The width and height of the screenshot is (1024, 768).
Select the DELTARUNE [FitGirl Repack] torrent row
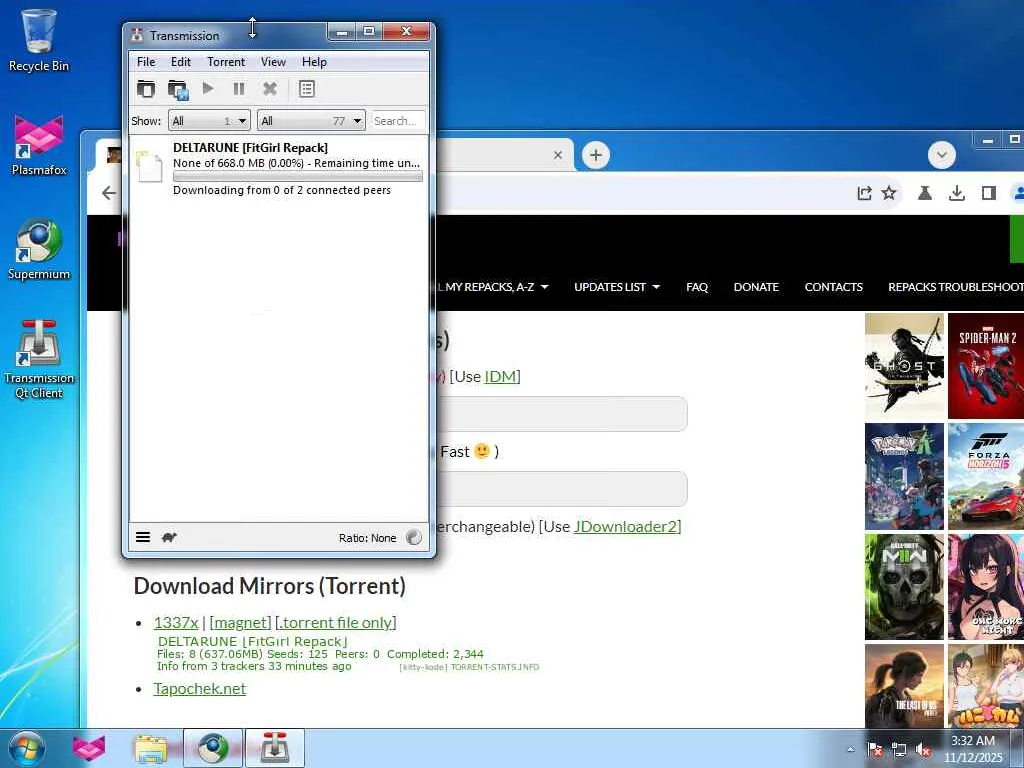[x=279, y=168]
